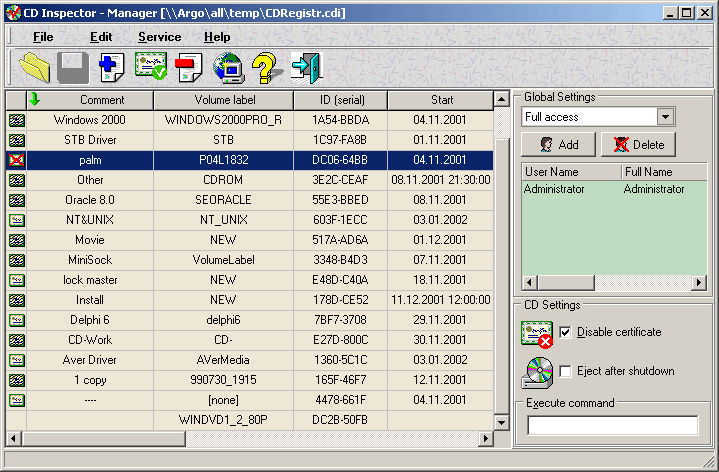Image resolution: width=719 pixels, height=472 pixels.
Task: Click the row icon beside Aver Driver
Action: coord(17,360)
